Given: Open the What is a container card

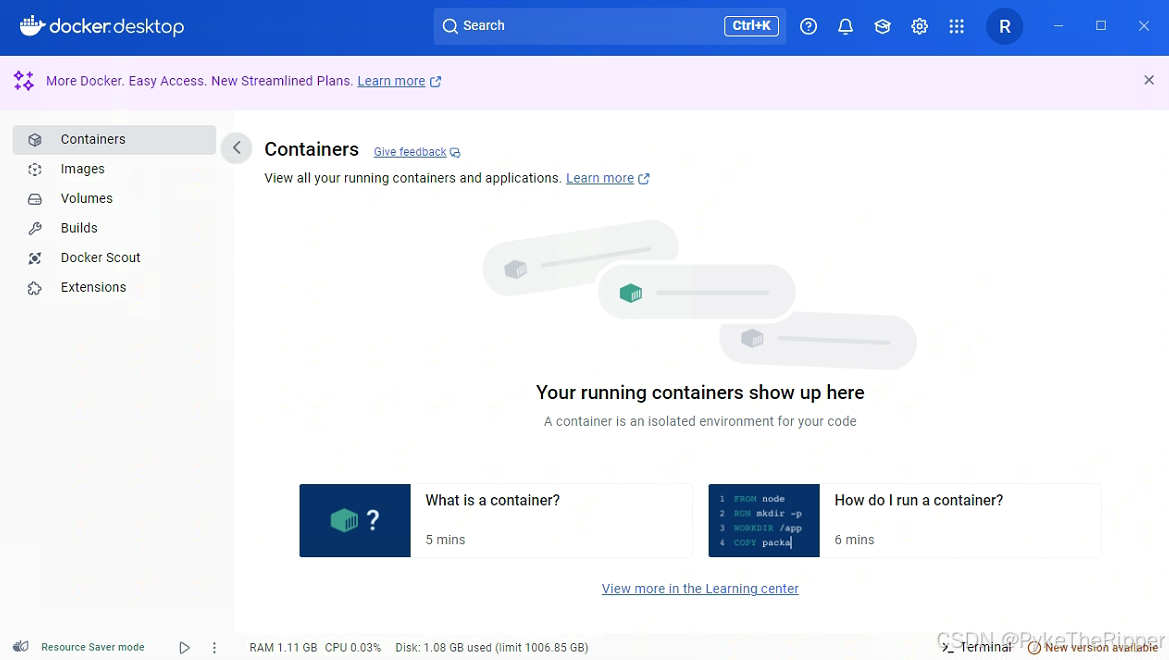Looking at the screenshot, I should point(495,521).
